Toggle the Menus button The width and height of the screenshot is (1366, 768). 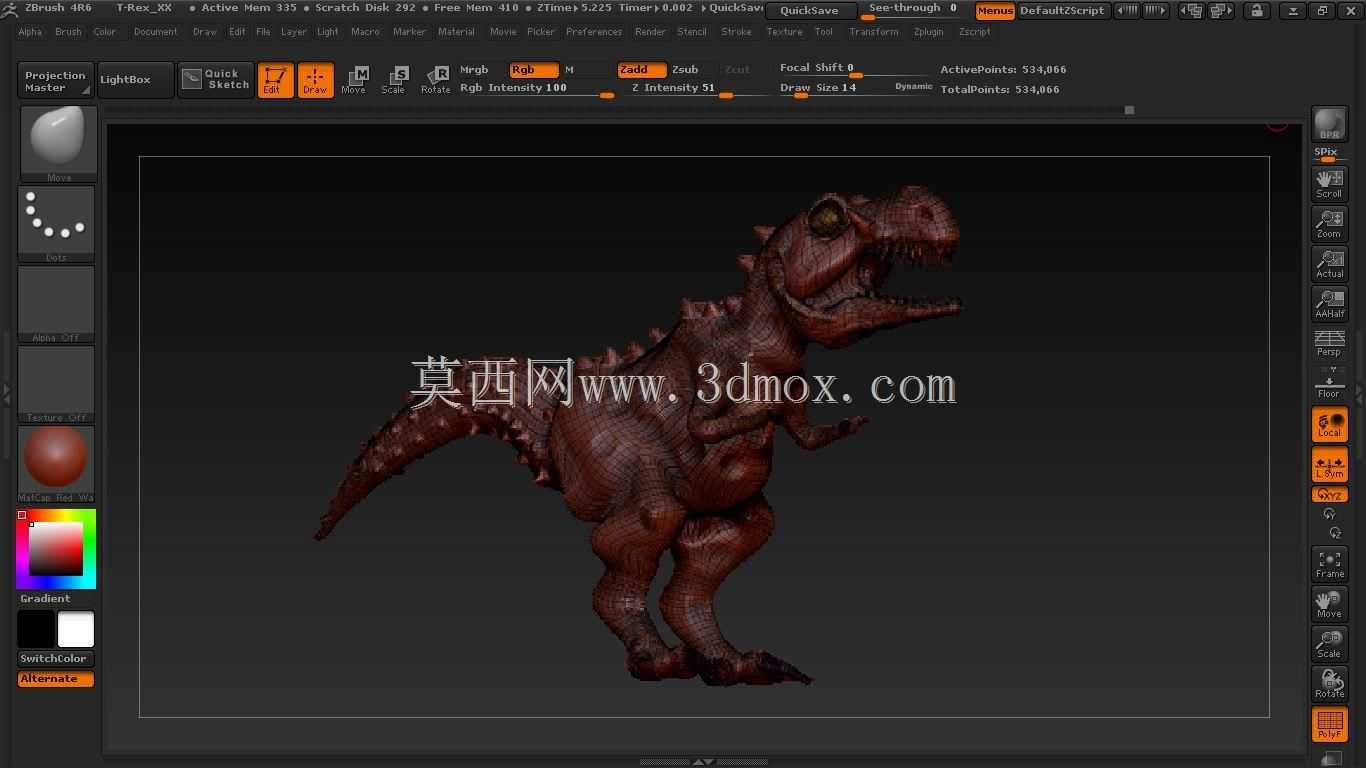[995, 11]
